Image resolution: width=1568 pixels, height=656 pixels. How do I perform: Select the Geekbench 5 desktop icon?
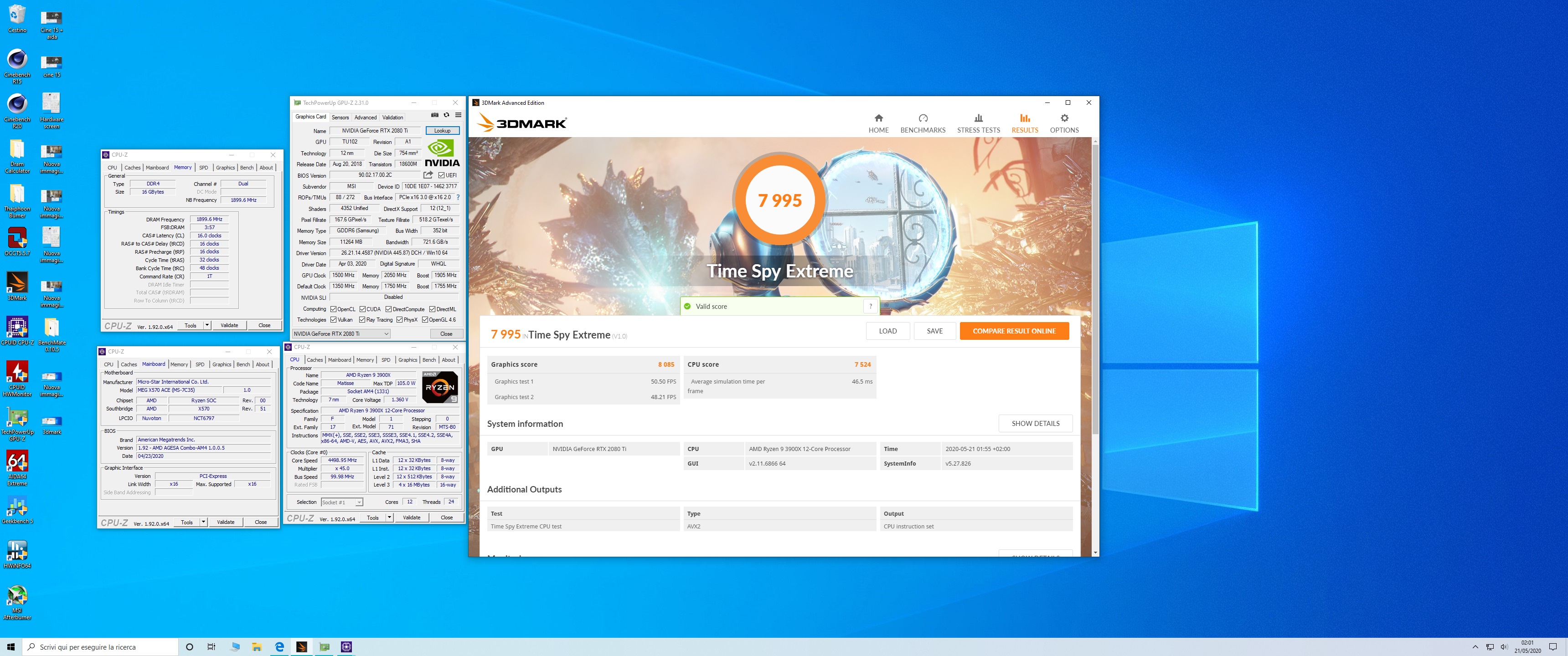point(17,509)
